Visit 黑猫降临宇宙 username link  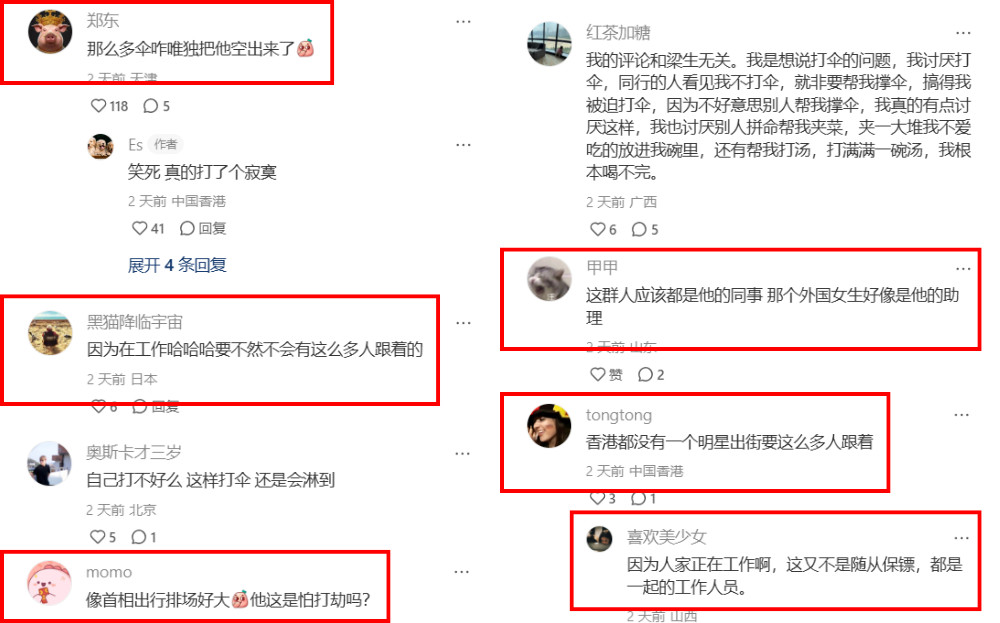(x=135, y=322)
